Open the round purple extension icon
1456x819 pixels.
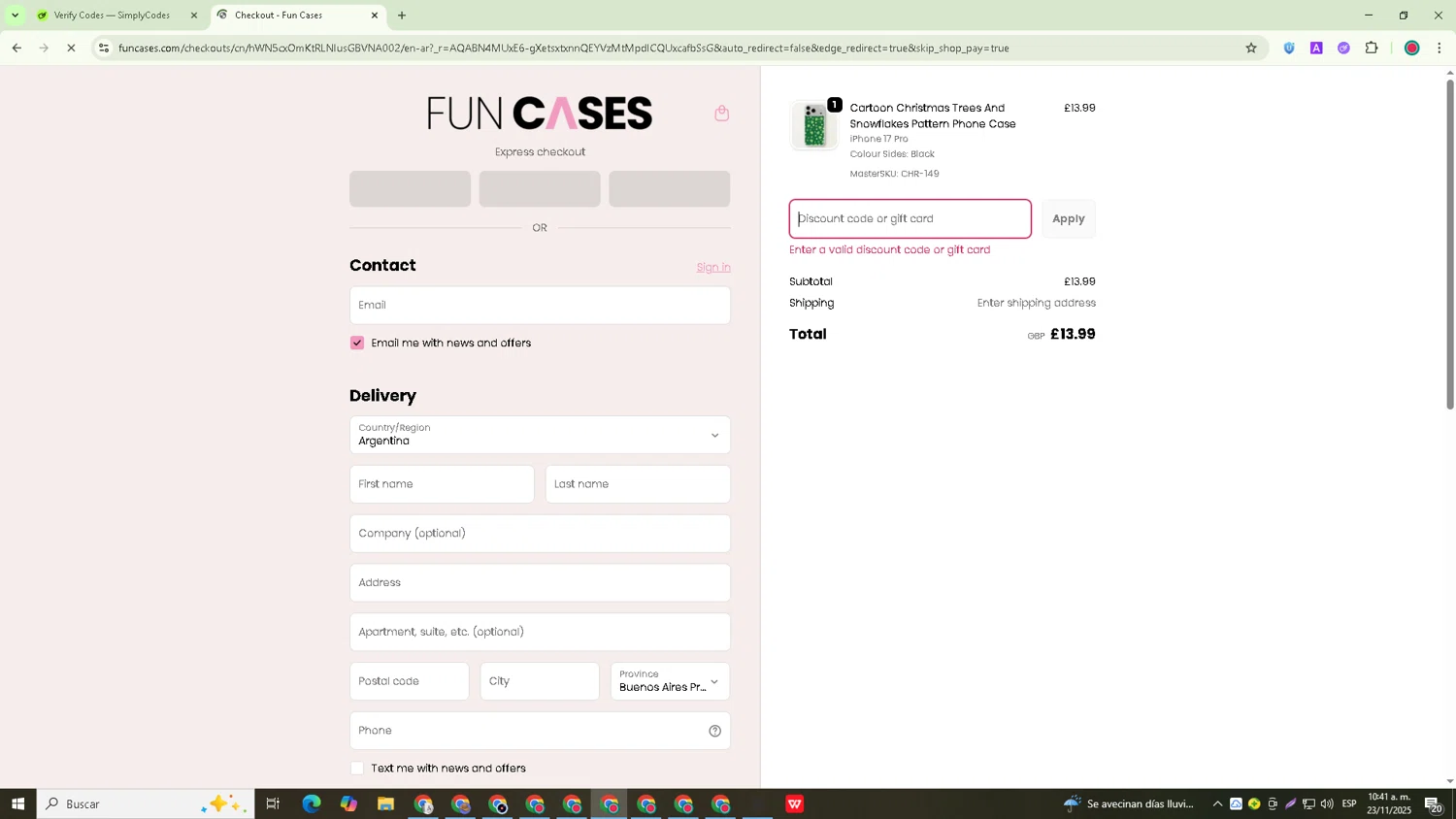pyautogui.click(x=1343, y=48)
